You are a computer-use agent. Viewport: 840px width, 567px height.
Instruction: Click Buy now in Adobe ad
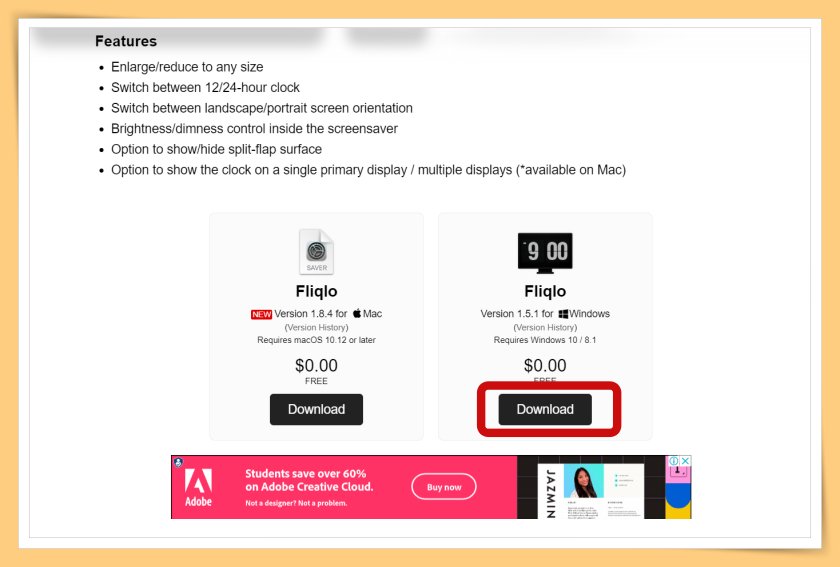[x=444, y=487]
